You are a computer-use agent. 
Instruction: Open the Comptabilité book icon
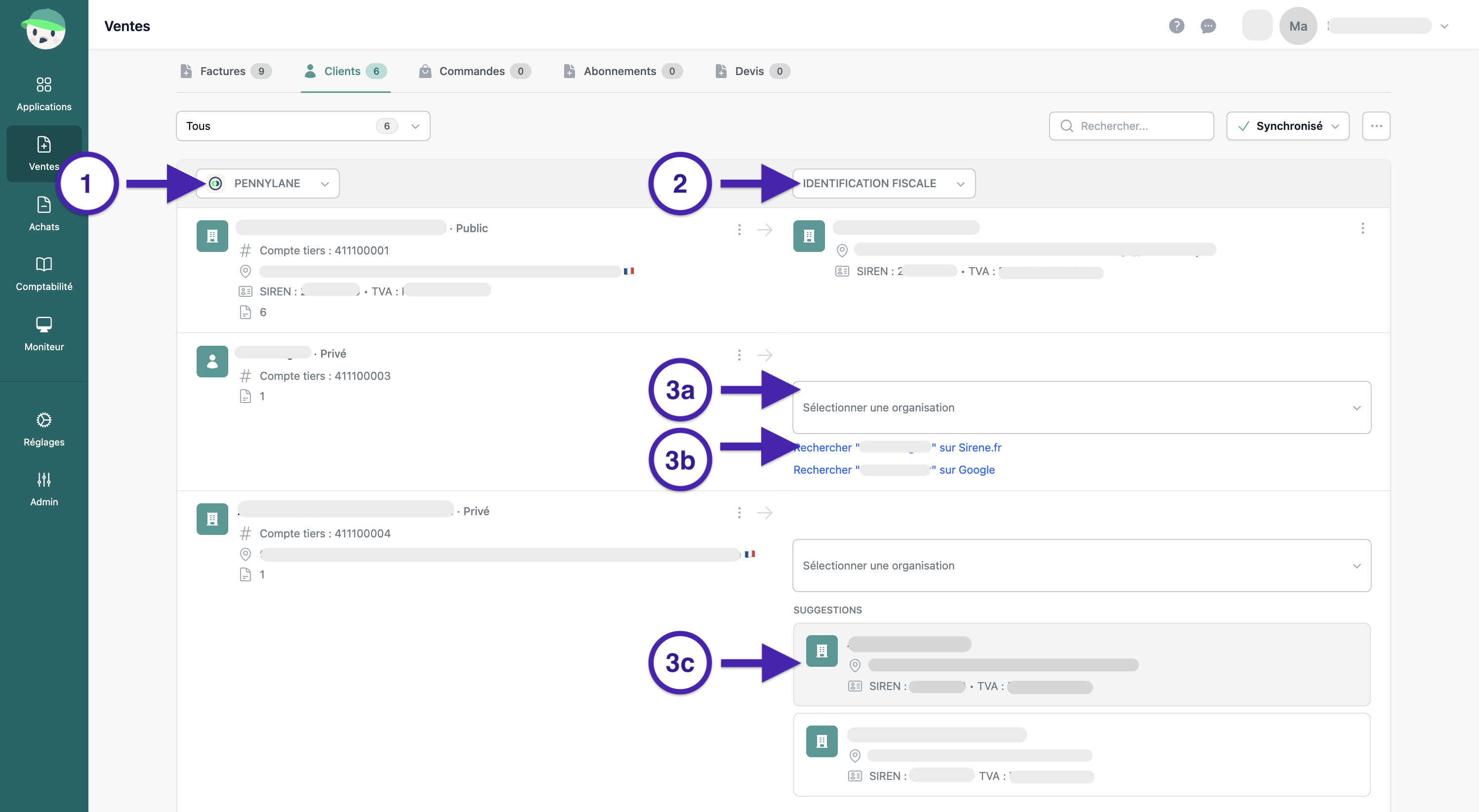pyautogui.click(x=43, y=264)
